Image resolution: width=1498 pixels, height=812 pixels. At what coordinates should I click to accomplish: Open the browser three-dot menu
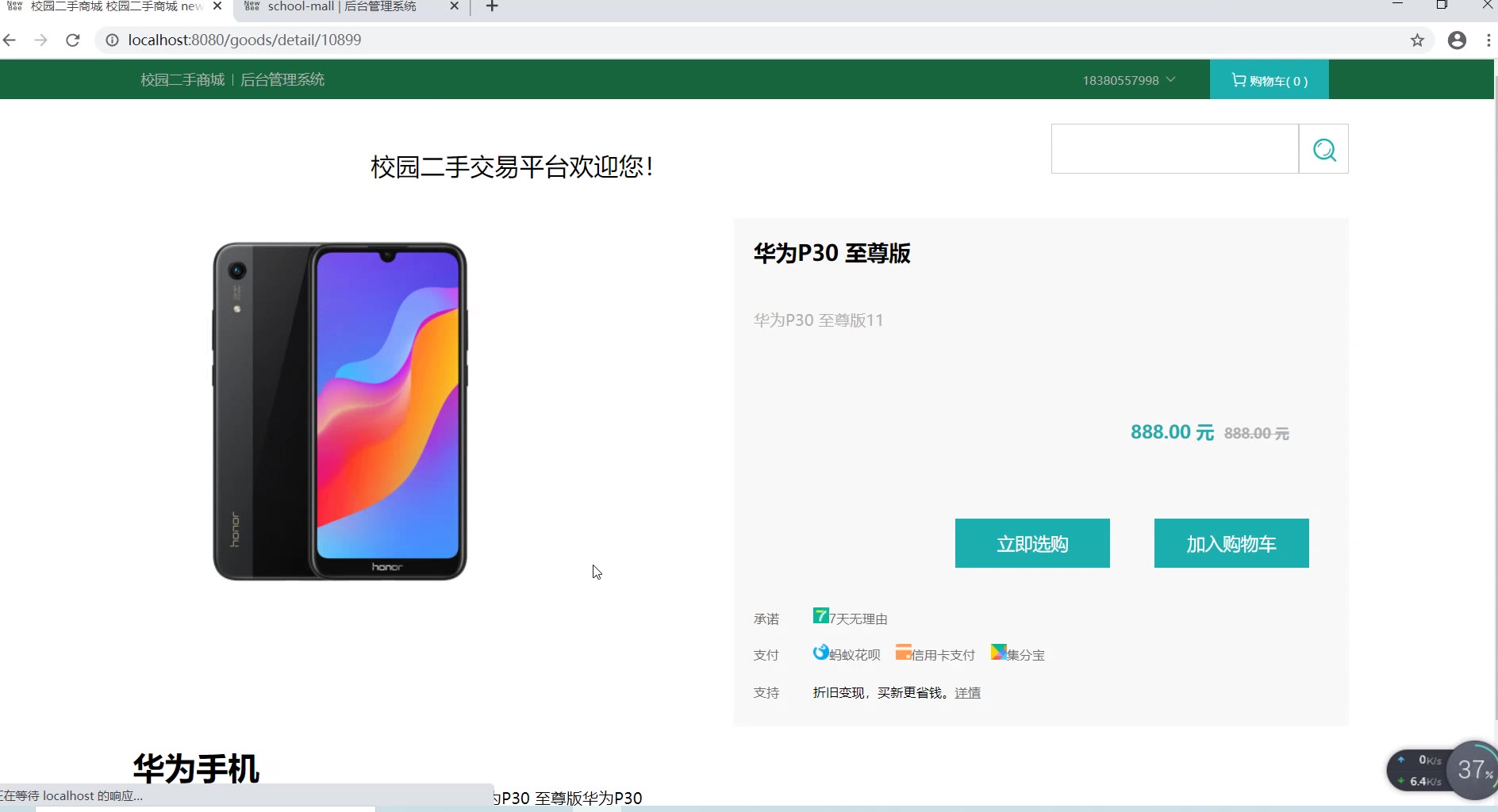click(x=1488, y=40)
